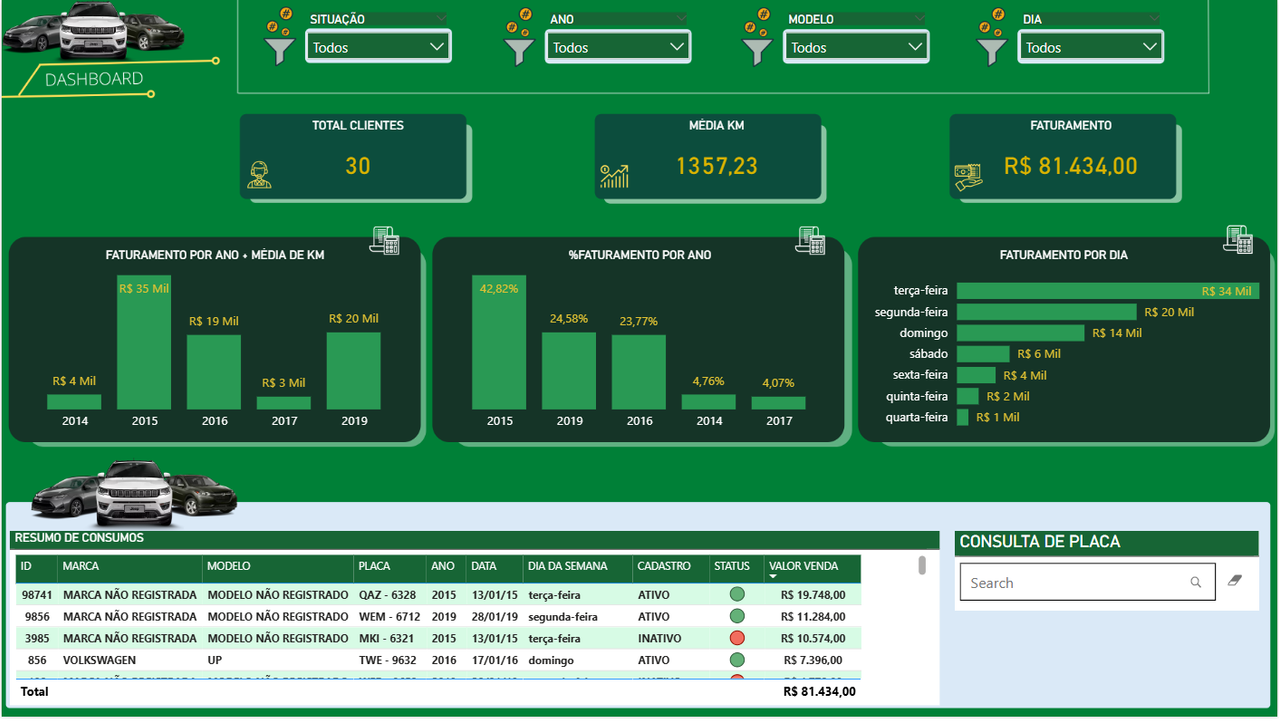Image resolution: width=1279 pixels, height=723 pixels.
Task: Sort table by the PLACA column header
Action: coord(390,567)
